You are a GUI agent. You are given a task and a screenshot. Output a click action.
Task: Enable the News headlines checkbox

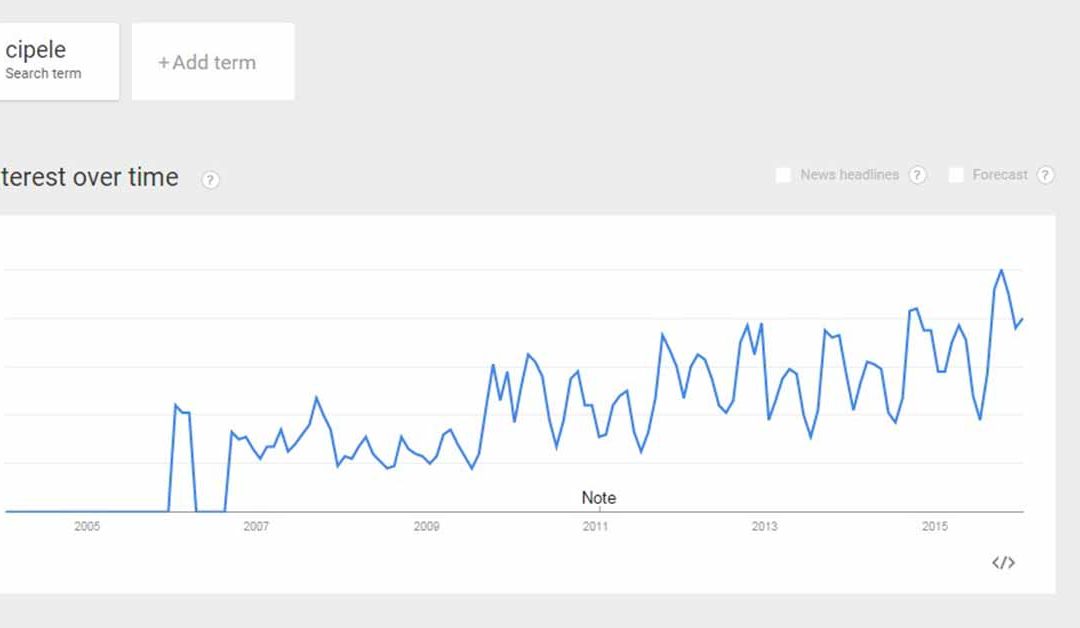(x=783, y=175)
